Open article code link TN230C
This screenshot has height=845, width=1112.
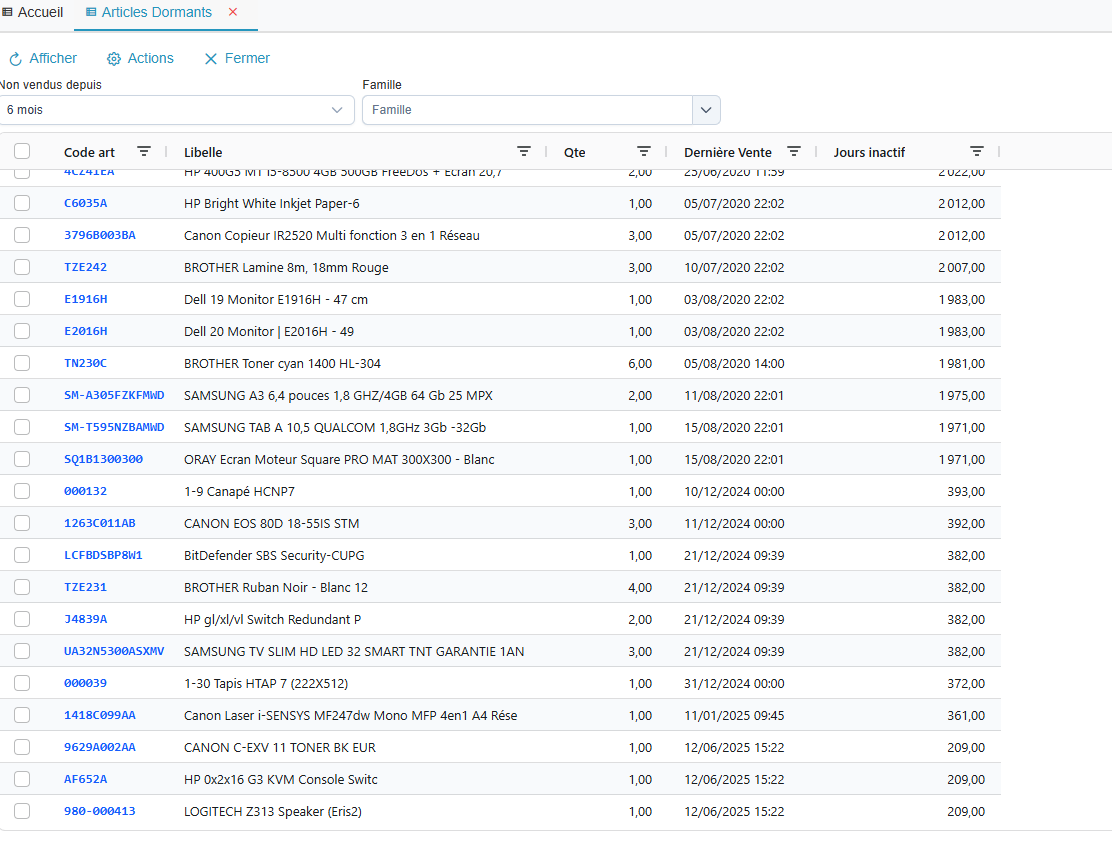pyautogui.click(x=85, y=363)
